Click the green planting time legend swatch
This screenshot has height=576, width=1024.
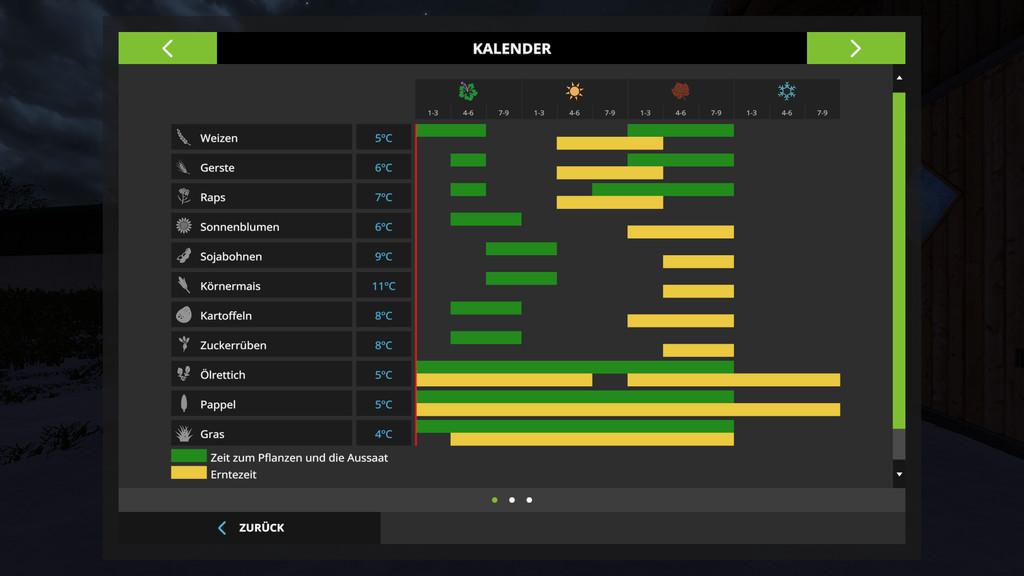coord(188,456)
